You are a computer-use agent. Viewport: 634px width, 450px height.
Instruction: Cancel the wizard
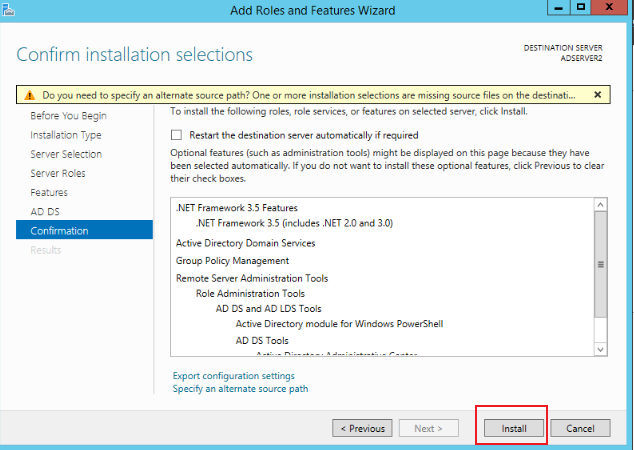point(580,428)
